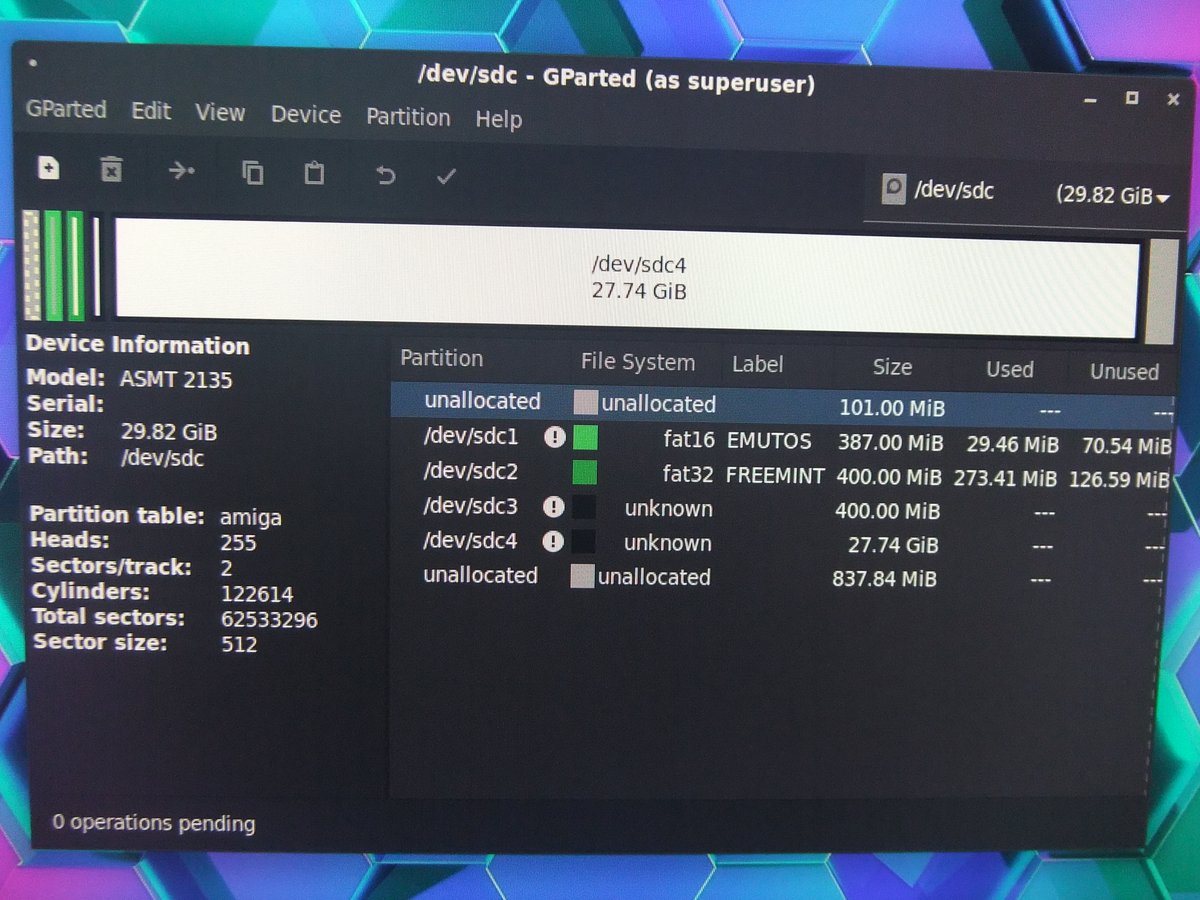Click the grey swatch of 101.00 MiB unallocated
Viewport: 1200px width, 900px height.
[x=585, y=403]
